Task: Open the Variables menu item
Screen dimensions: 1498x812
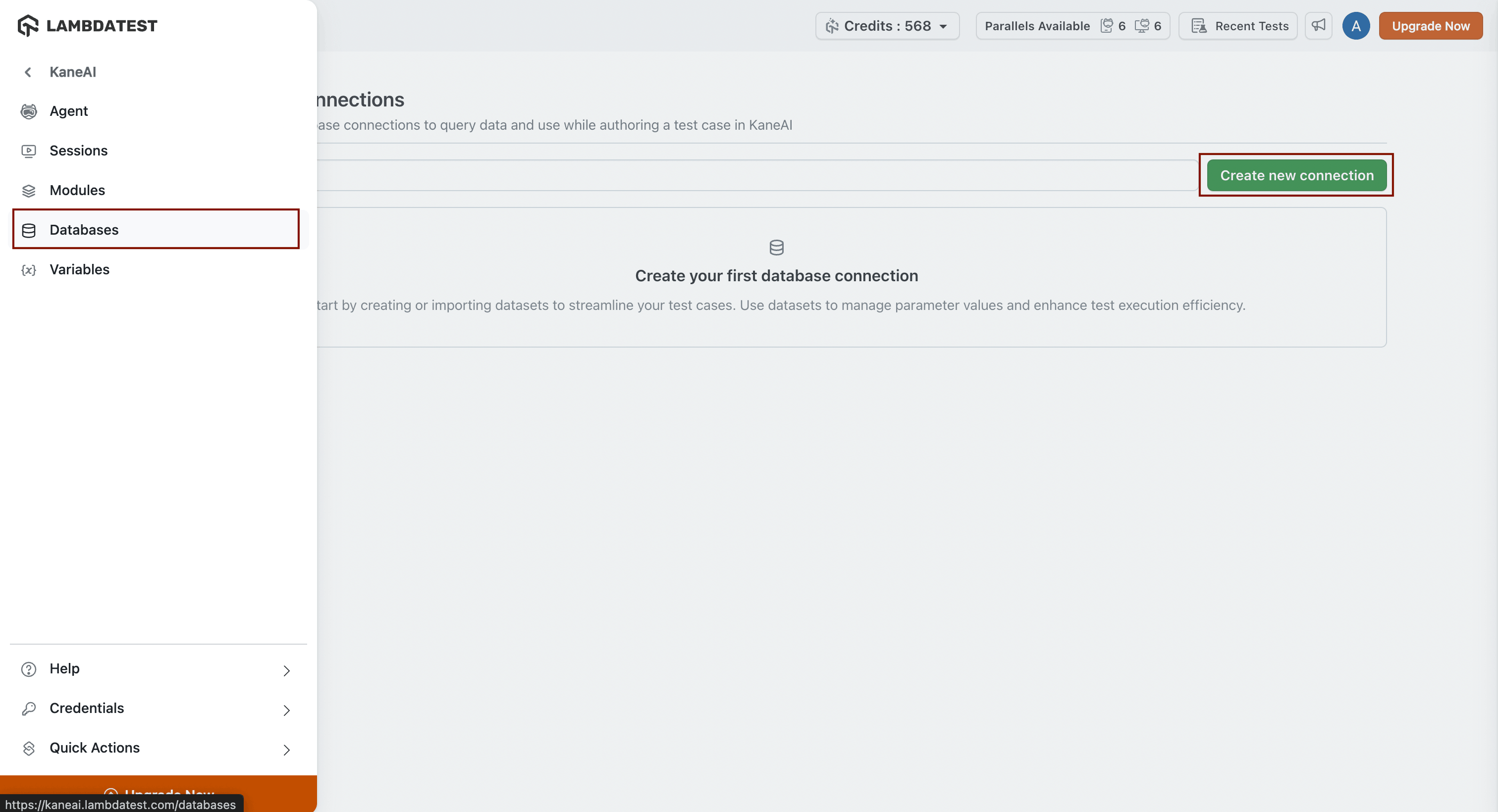Action: 80,269
